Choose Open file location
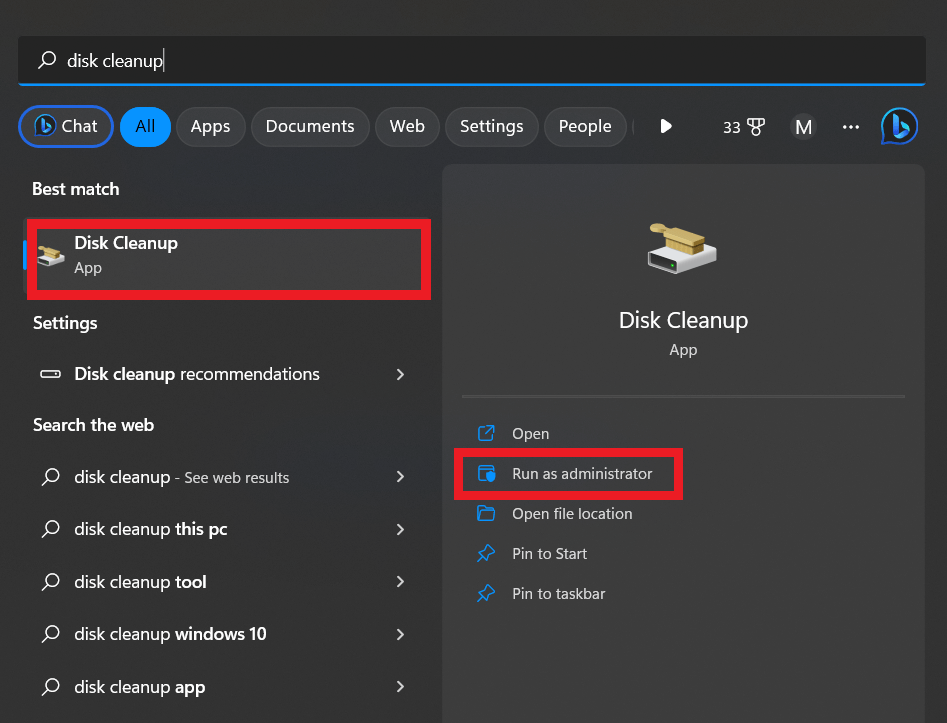This screenshot has width=947, height=723. [572, 513]
